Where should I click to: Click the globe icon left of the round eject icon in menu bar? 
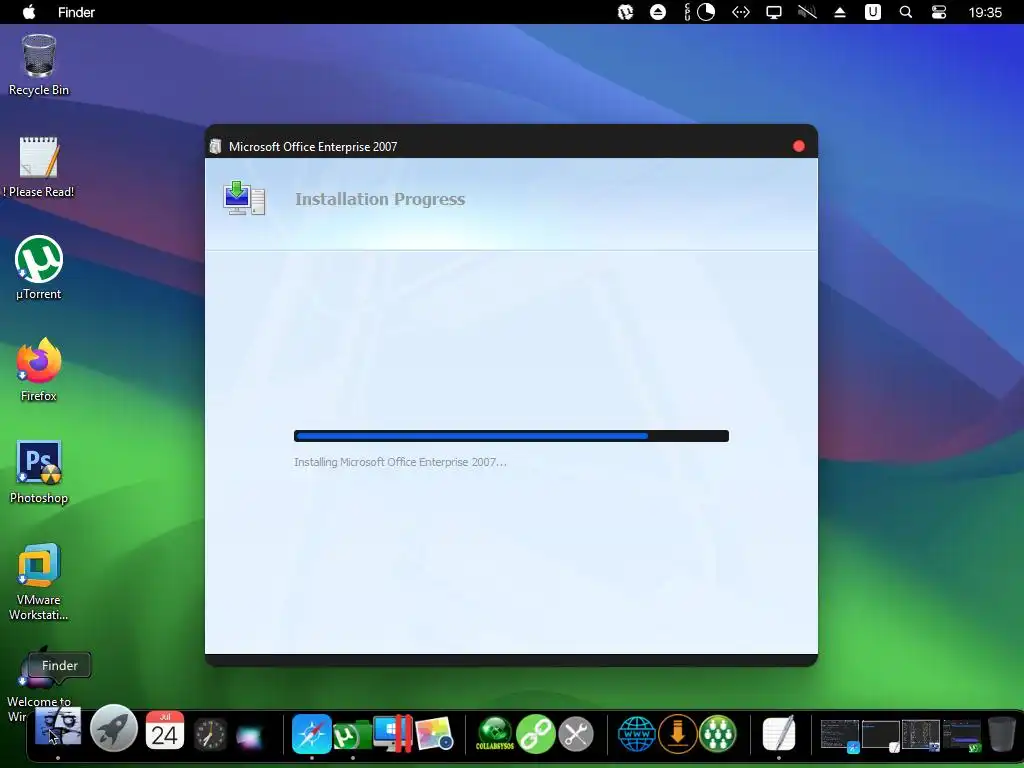pyautogui.click(x=626, y=12)
